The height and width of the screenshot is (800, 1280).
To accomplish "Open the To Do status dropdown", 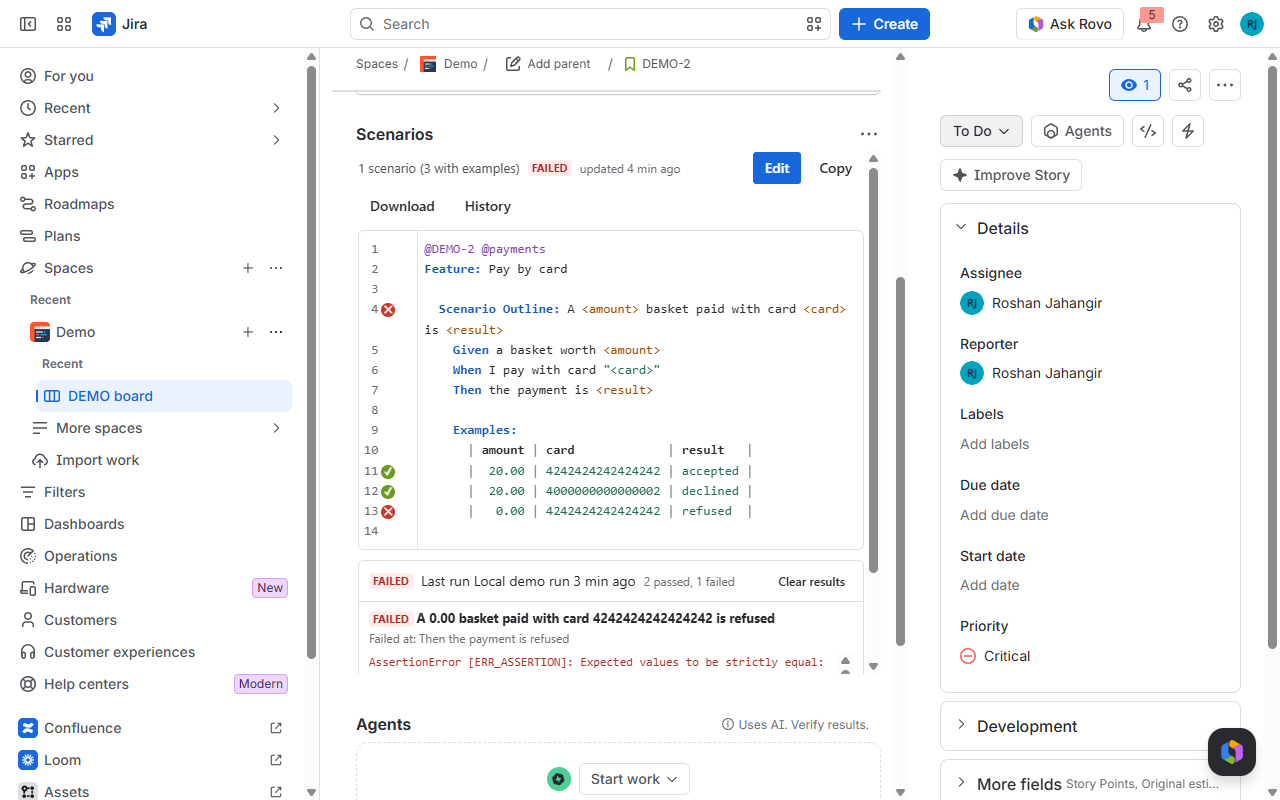I will [x=981, y=131].
